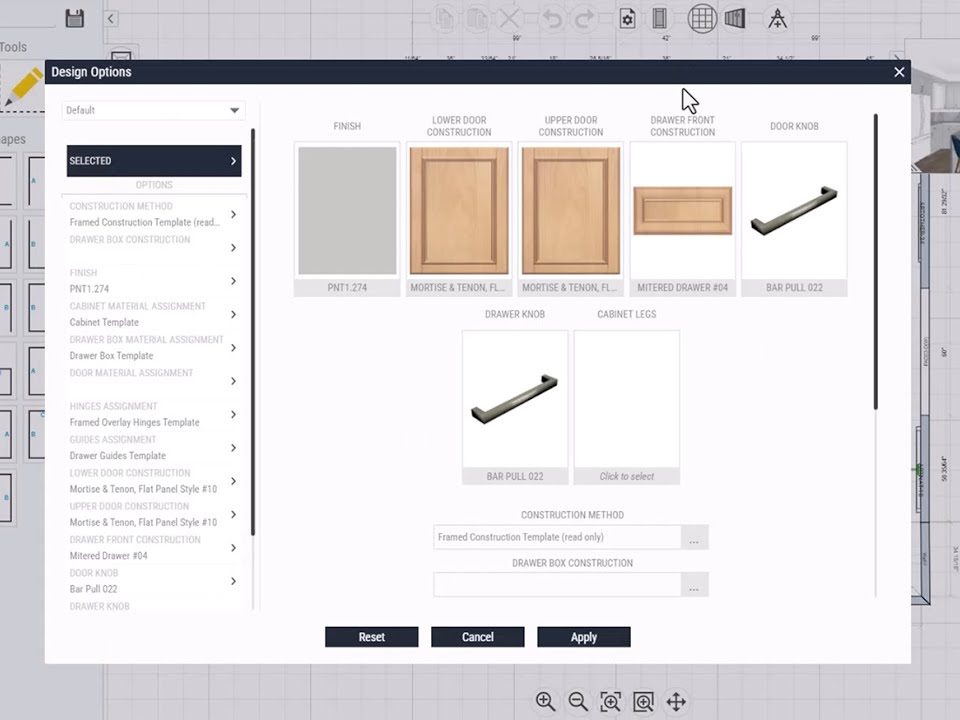Click the Reset button
The height and width of the screenshot is (720, 960).
[371, 637]
